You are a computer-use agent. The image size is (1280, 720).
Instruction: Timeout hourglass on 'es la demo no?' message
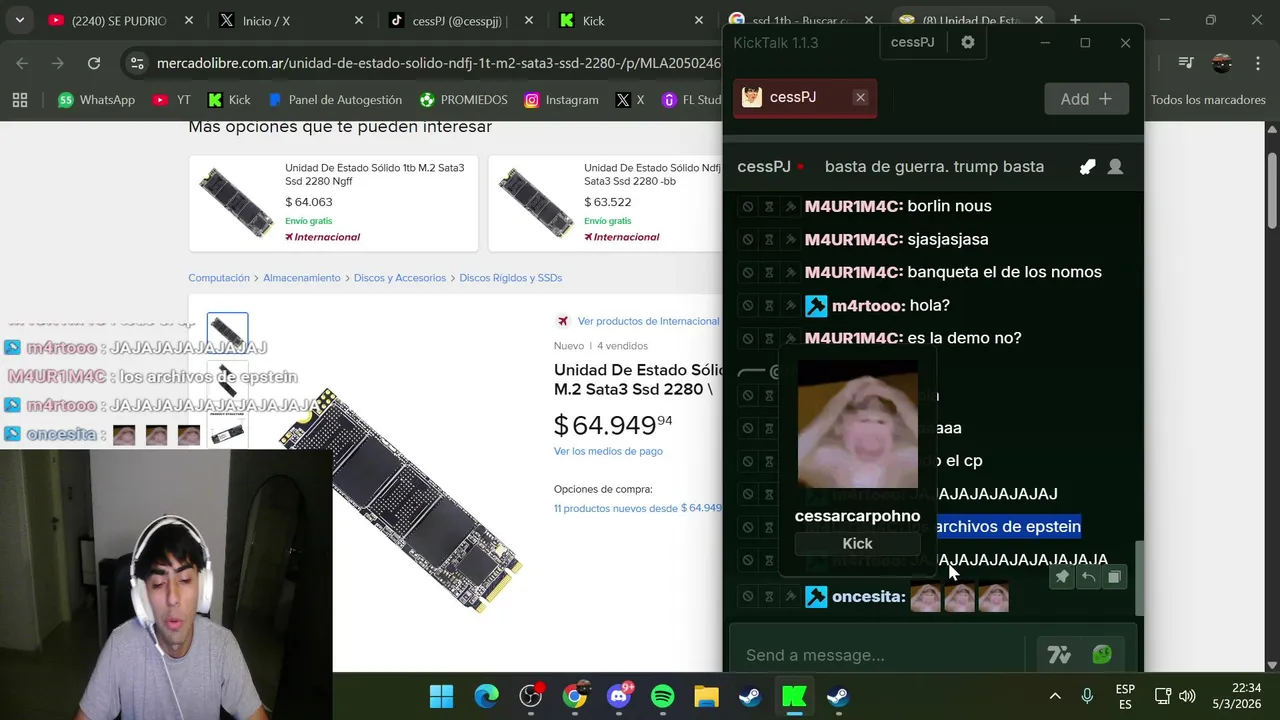(x=769, y=339)
